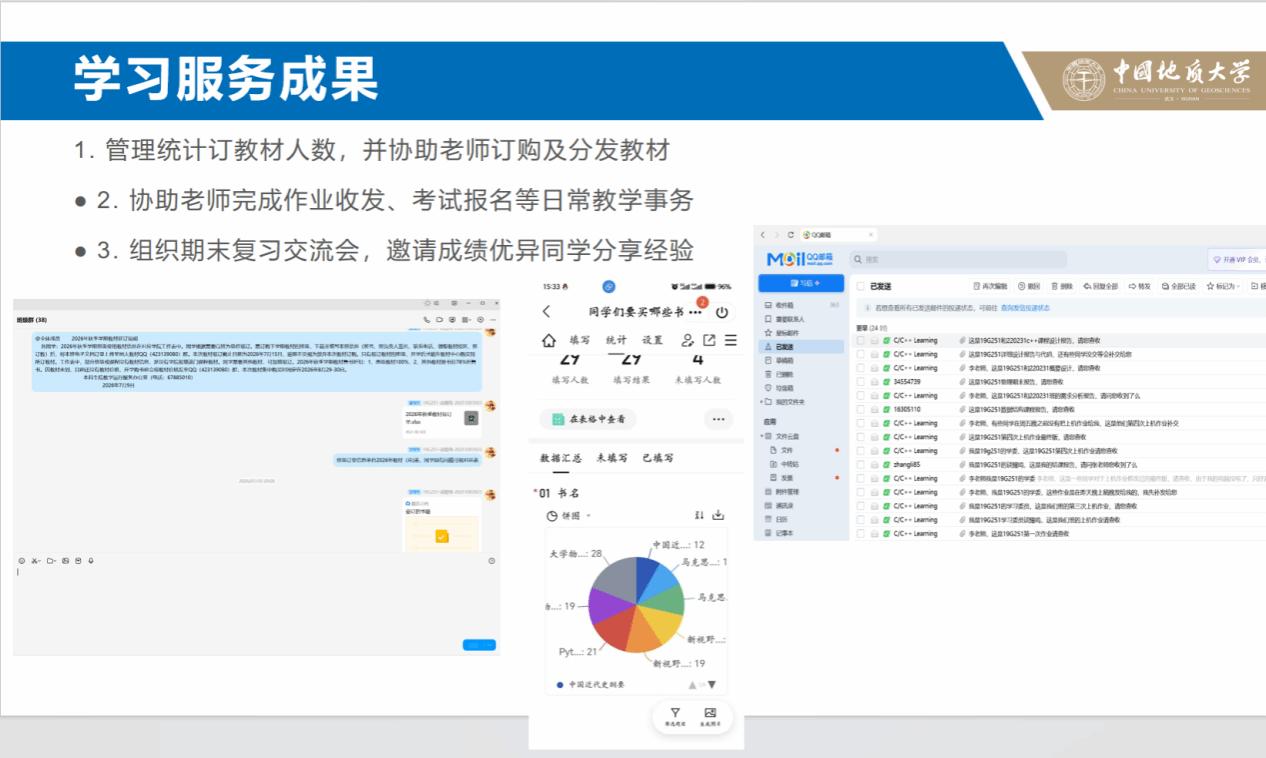Open the home icon in survey app
Image resolution: width=1266 pixels, height=758 pixels.
tap(549, 340)
